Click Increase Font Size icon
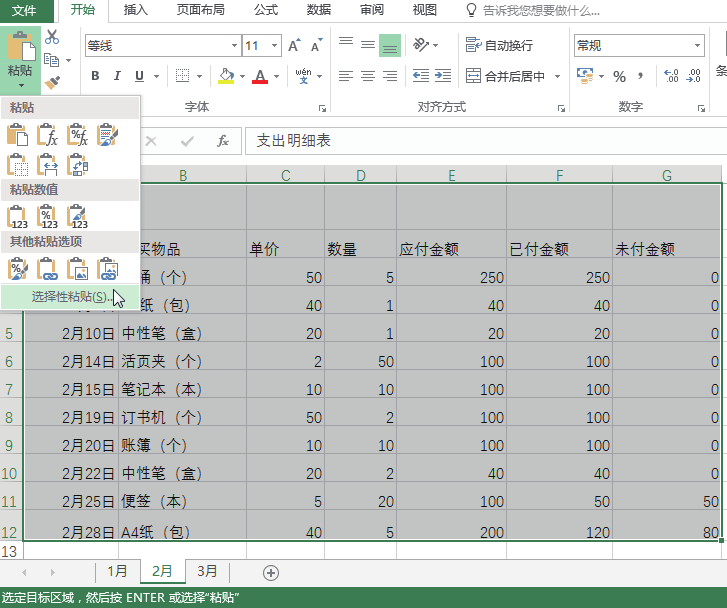 (294, 45)
